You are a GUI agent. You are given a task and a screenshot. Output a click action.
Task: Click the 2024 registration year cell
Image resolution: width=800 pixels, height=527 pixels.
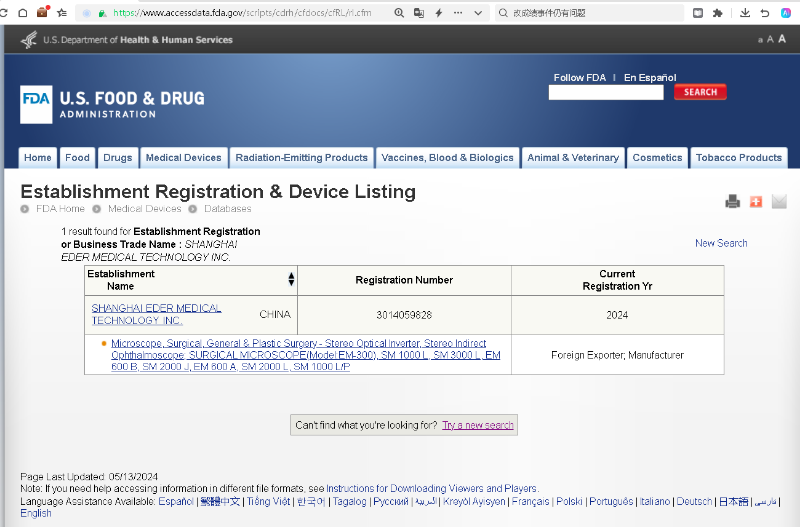pos(617,315)
